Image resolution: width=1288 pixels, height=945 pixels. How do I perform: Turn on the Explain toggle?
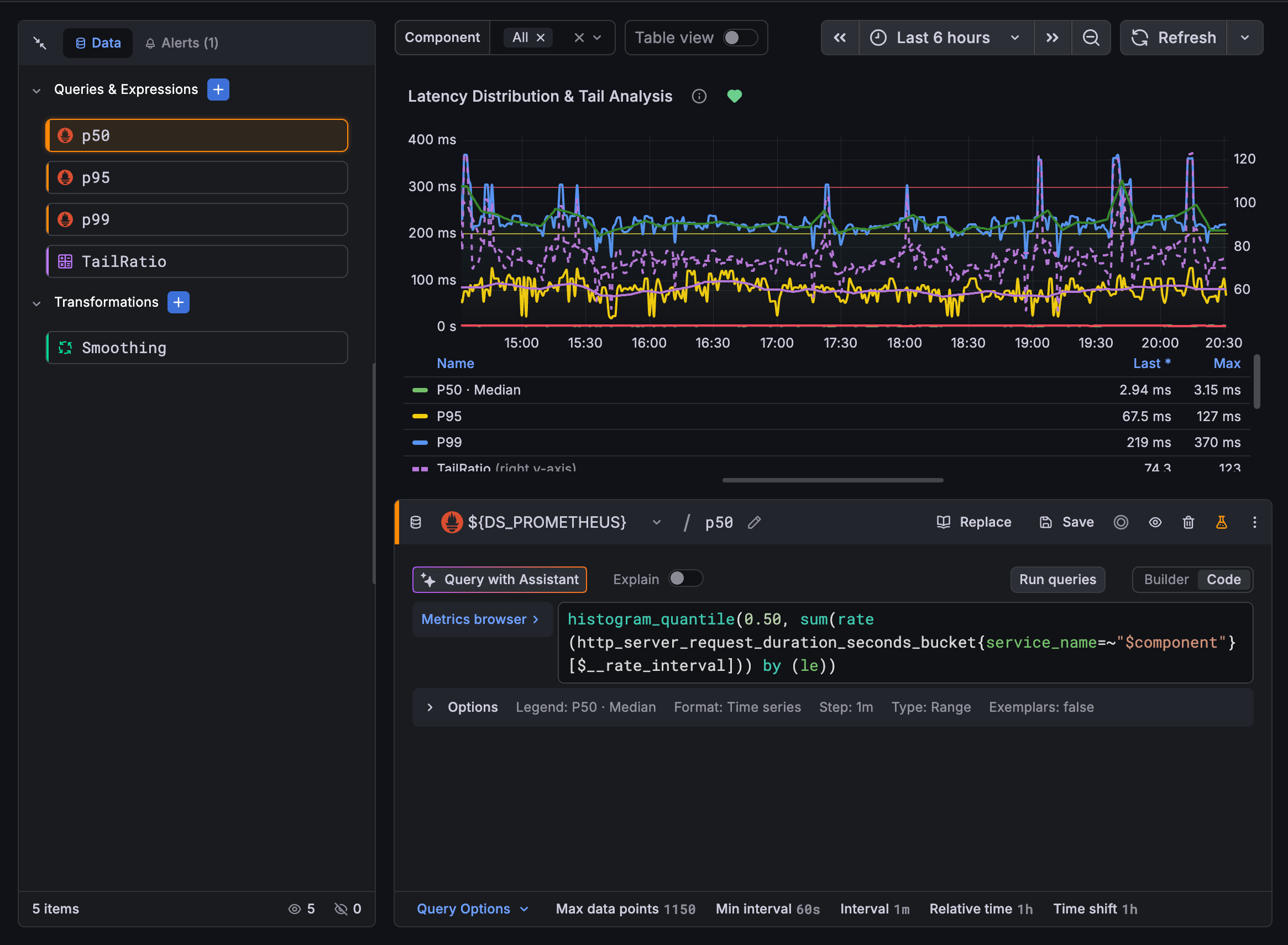coord(685,579)
